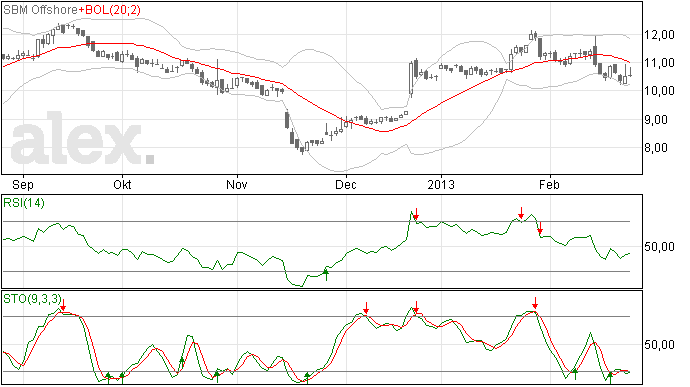690x387 pixels.
Task: Click the '2013' year label on axis
Action: coord(441,184)
